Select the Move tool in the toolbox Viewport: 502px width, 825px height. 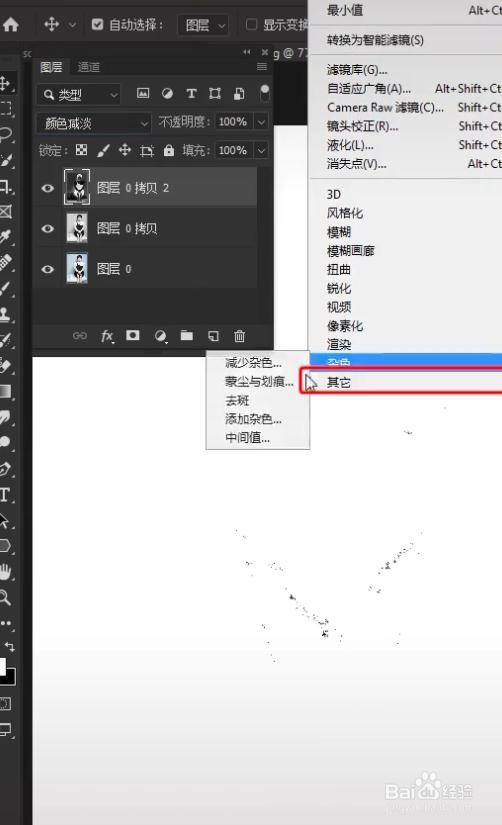coord(5,84)
